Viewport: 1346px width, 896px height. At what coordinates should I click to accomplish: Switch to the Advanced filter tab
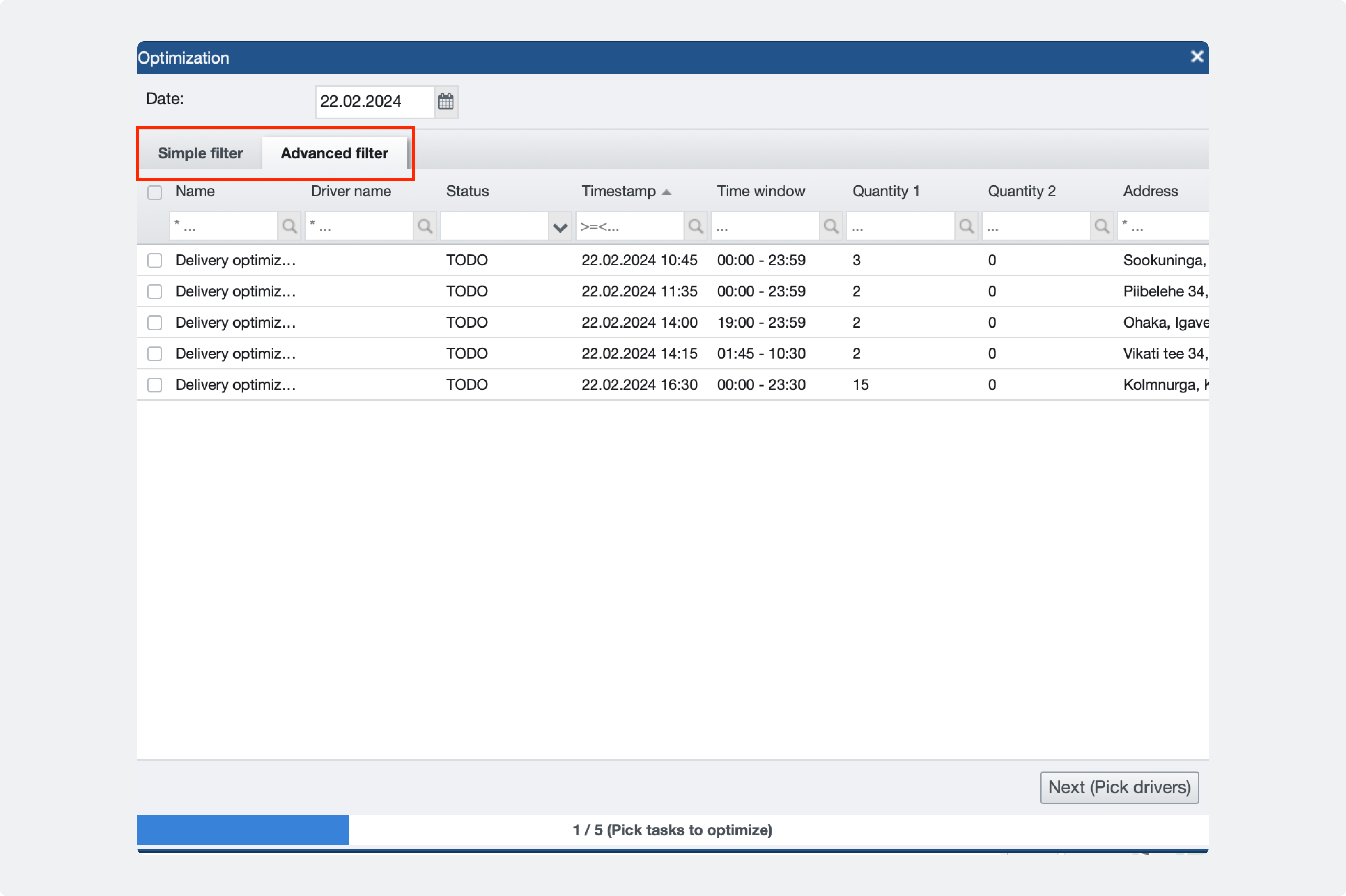click(x=334, y=153)
